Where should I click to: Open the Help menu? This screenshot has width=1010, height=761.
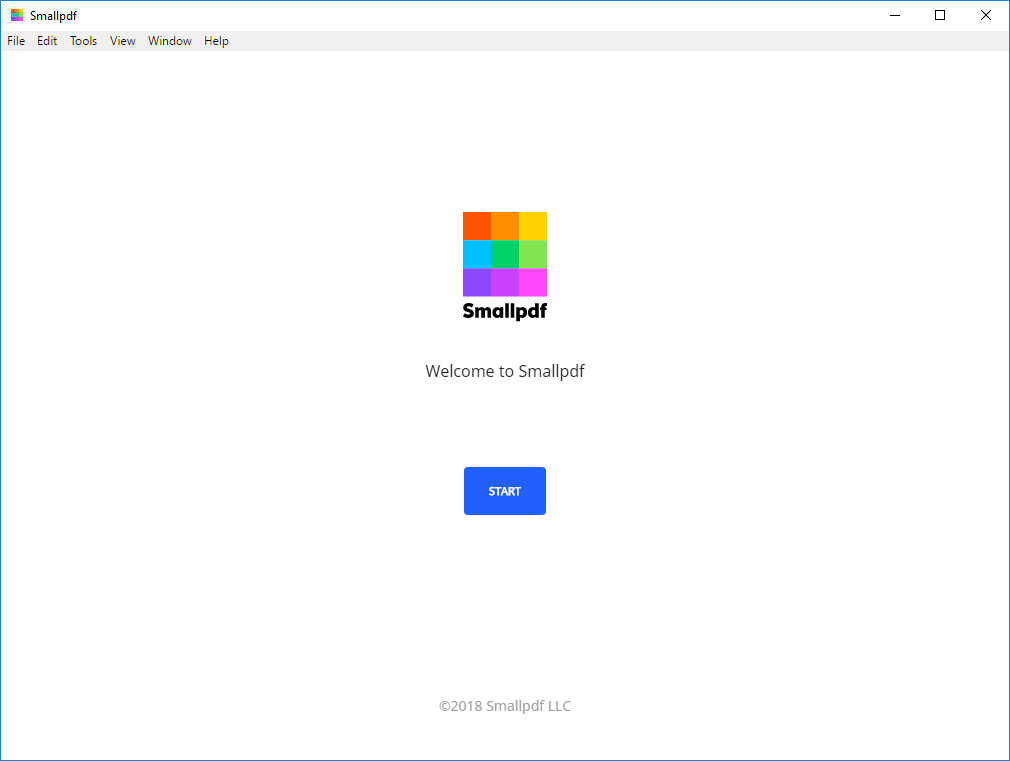[x=216, y=41]
